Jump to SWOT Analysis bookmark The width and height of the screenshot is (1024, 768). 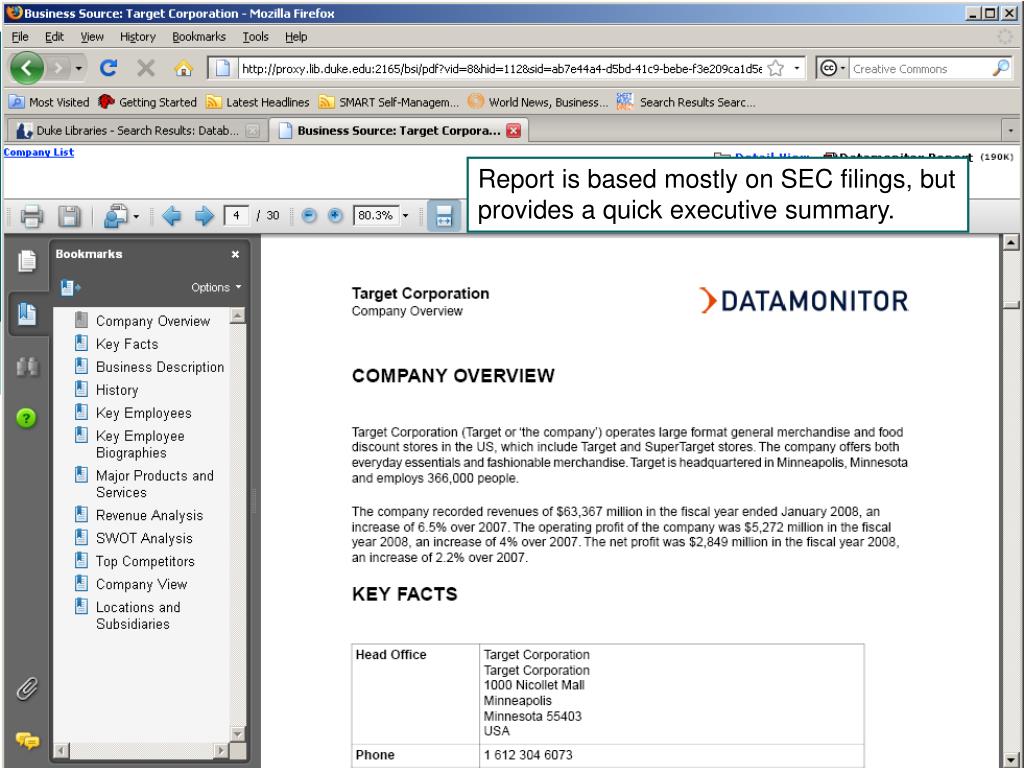(144, 538)
